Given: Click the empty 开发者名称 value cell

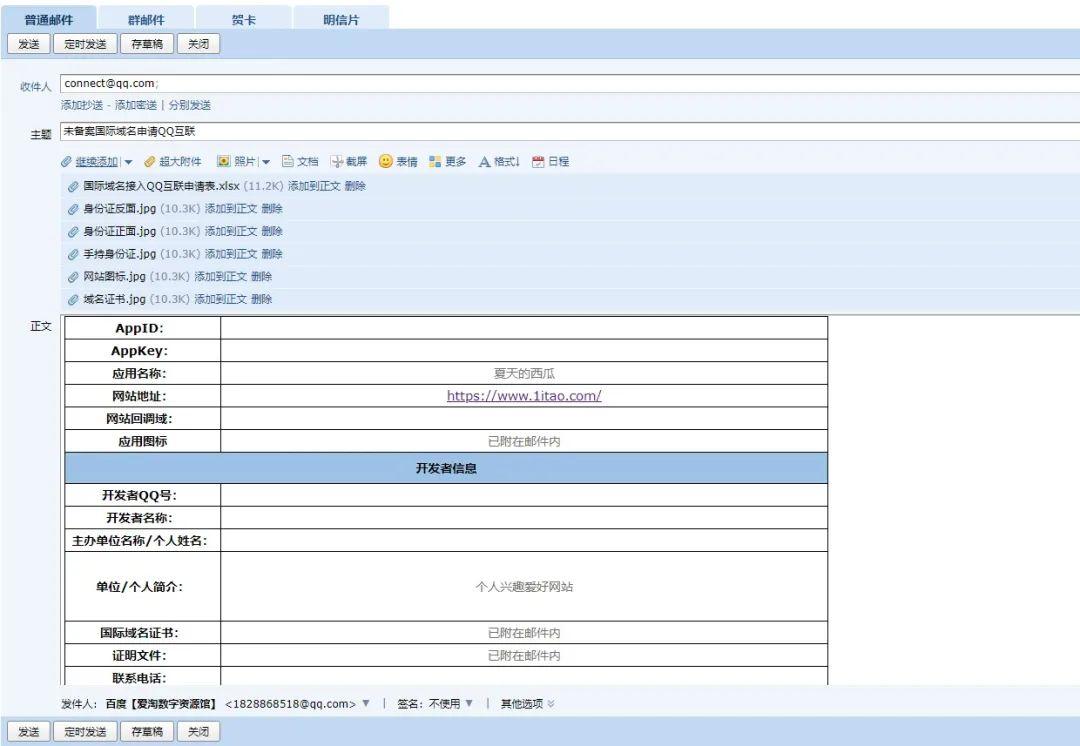Looking at the screenshot, I should tap(524, 518).
